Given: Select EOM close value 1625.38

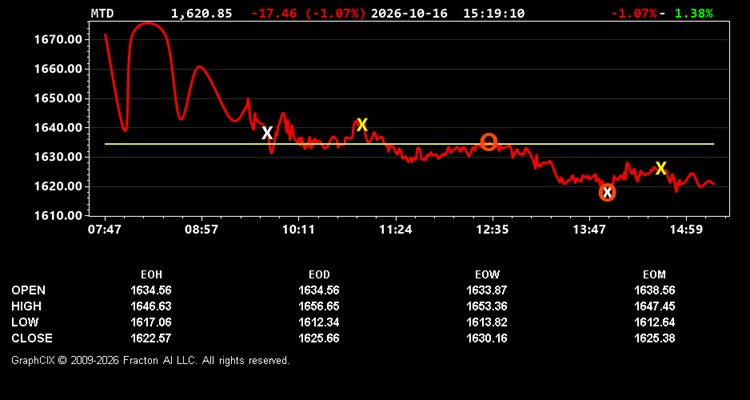Looking at the screenshot, I should [654, 338].
